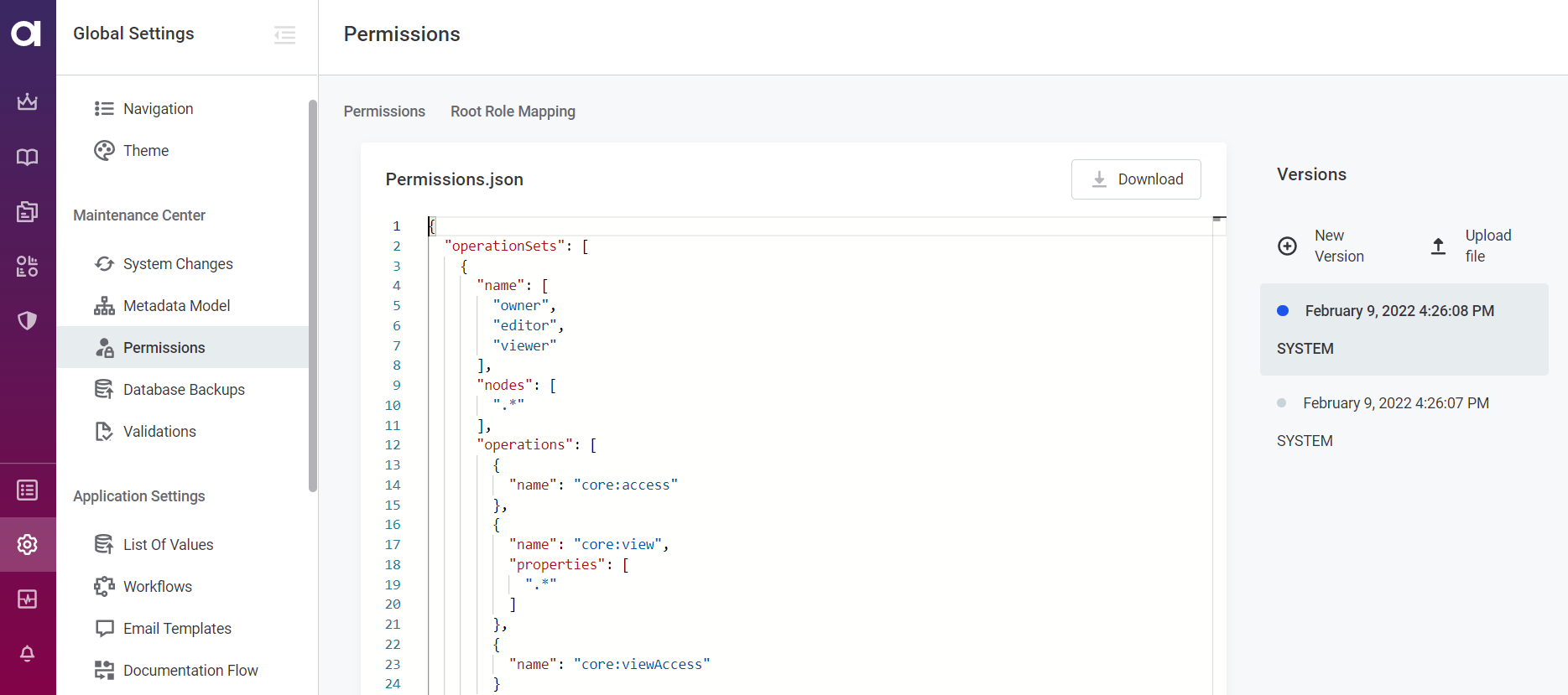
Task: Switch to the Permissions tab
Action: coord(384,112)
